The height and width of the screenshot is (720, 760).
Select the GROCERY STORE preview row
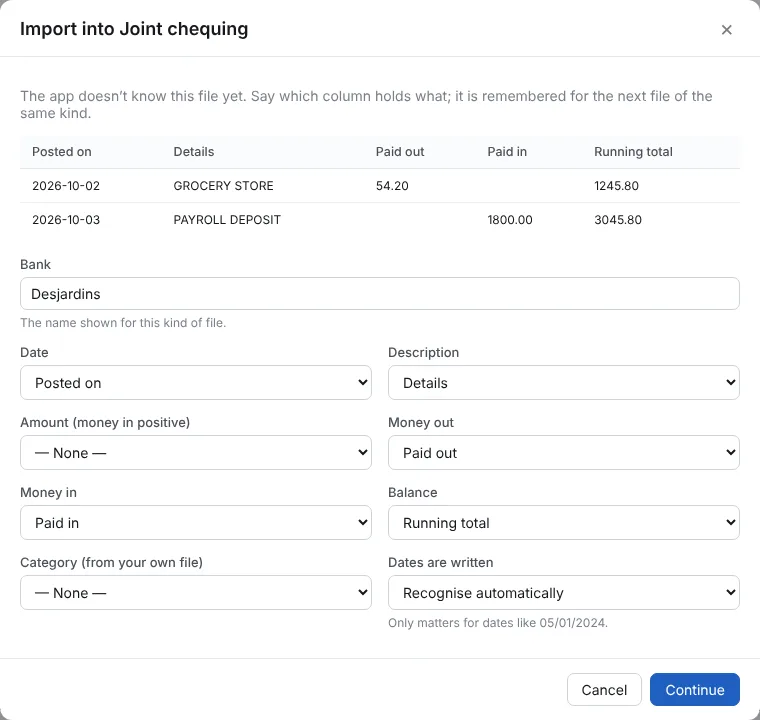pos(380,186)
